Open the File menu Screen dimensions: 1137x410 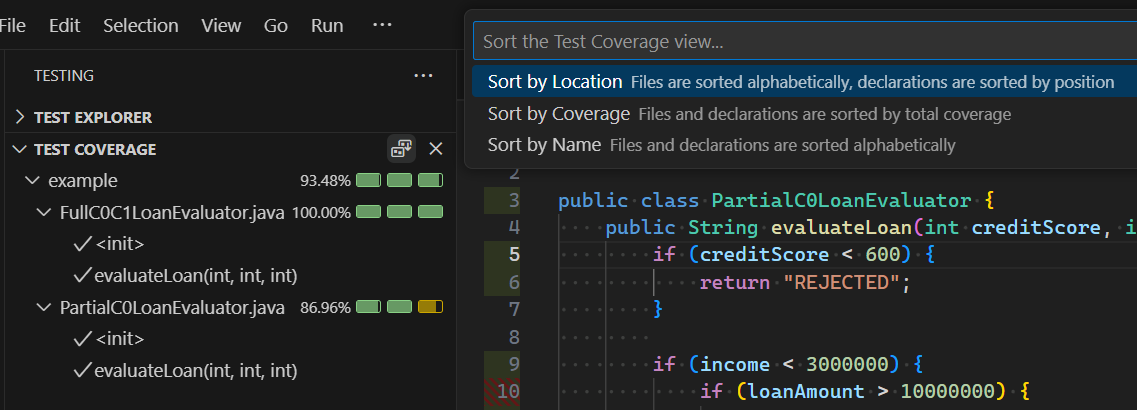click(12, 25)
